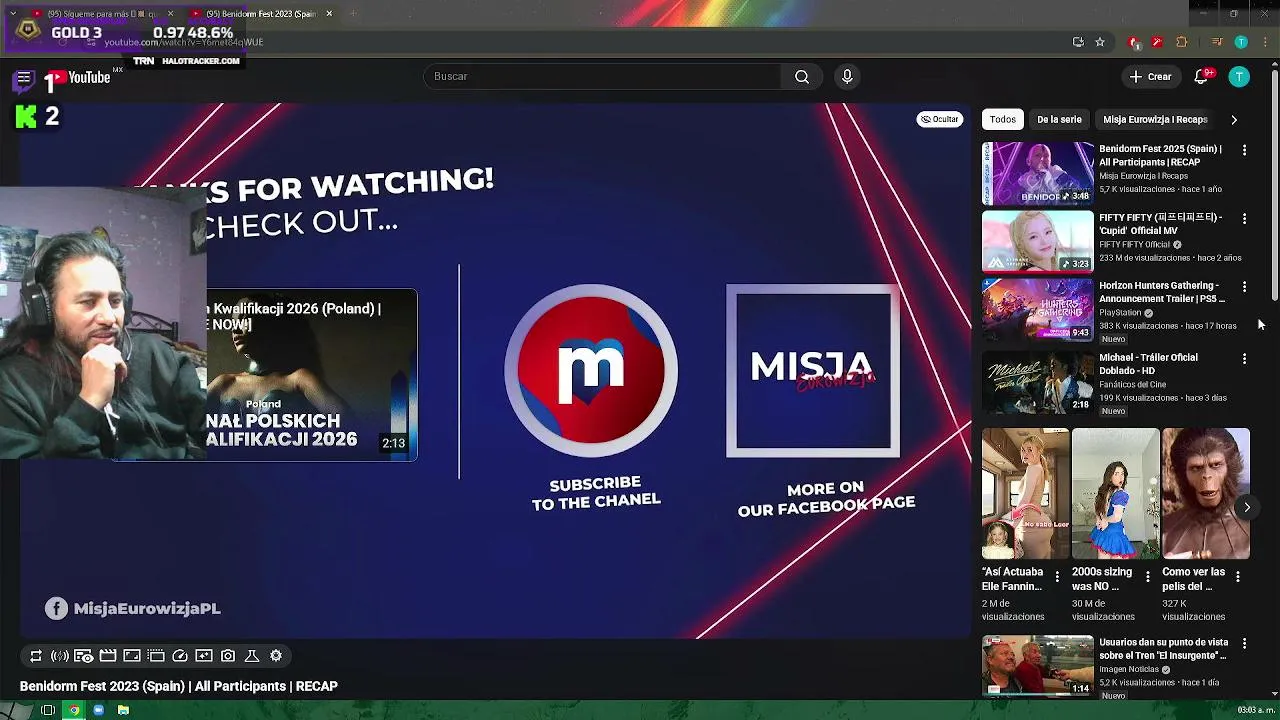Screen dimensions: 1280x720
Task: Select the Misja Eurowizja | Recaps chip
Action: [x=1155, y=119]
